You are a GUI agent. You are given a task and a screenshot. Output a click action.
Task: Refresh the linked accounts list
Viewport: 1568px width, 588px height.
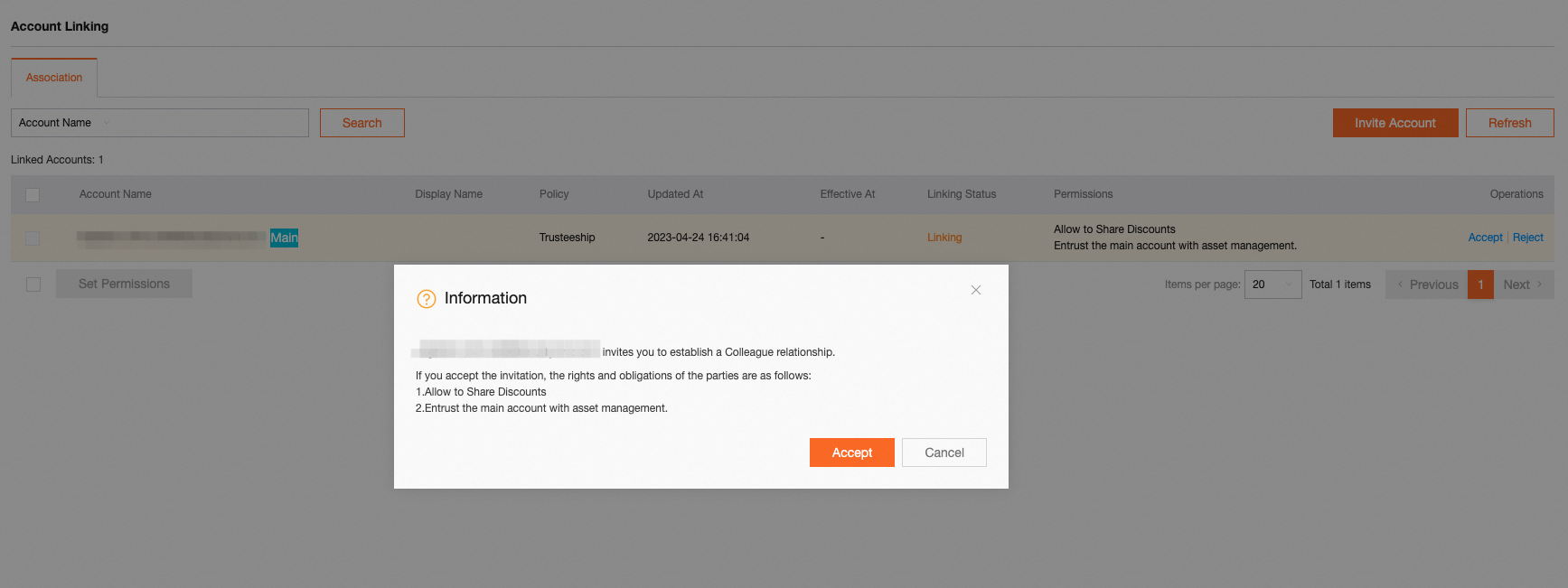1509,123
